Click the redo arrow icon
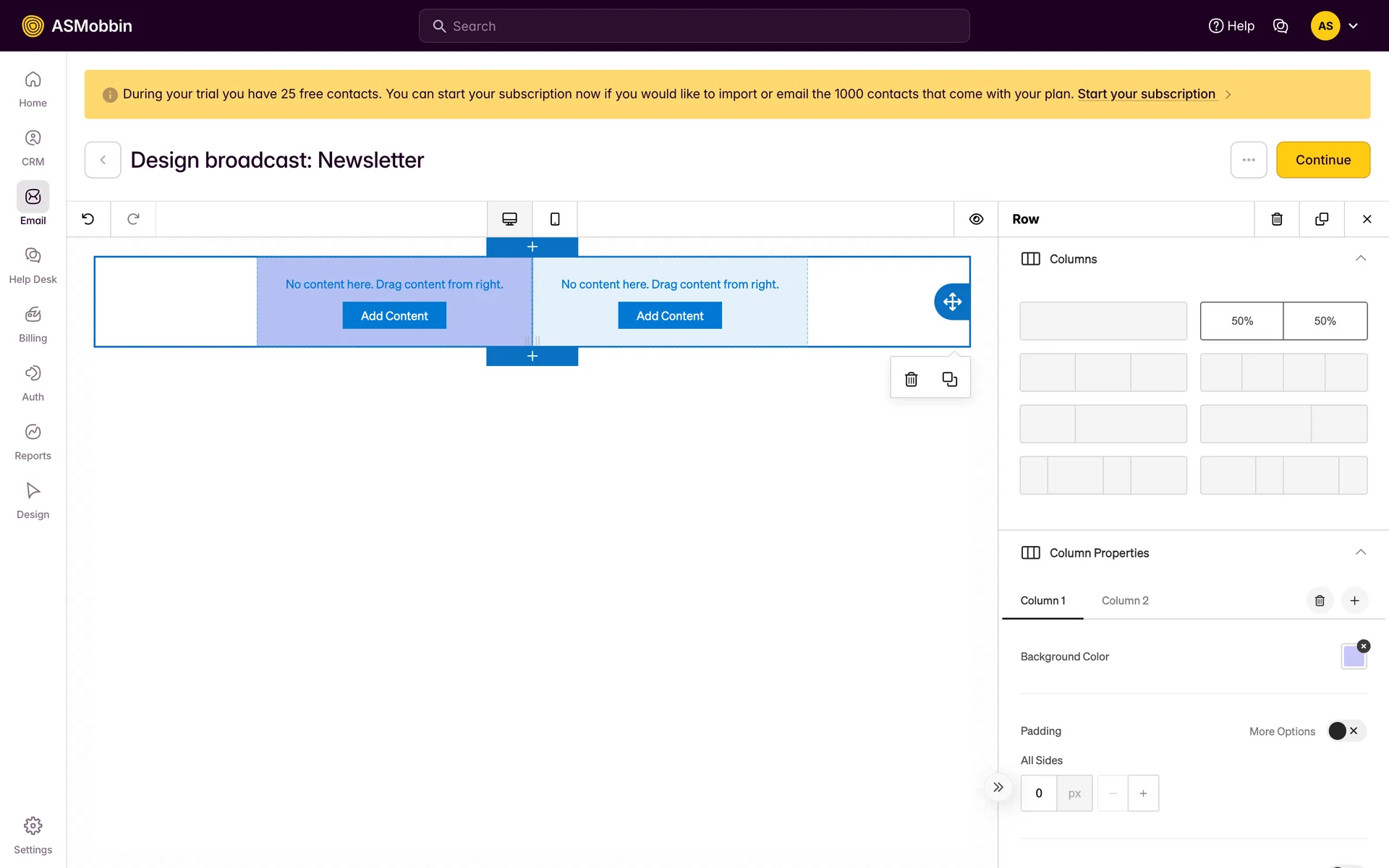Viewport: 1389px width, 868px height. (x=133, y=219)
